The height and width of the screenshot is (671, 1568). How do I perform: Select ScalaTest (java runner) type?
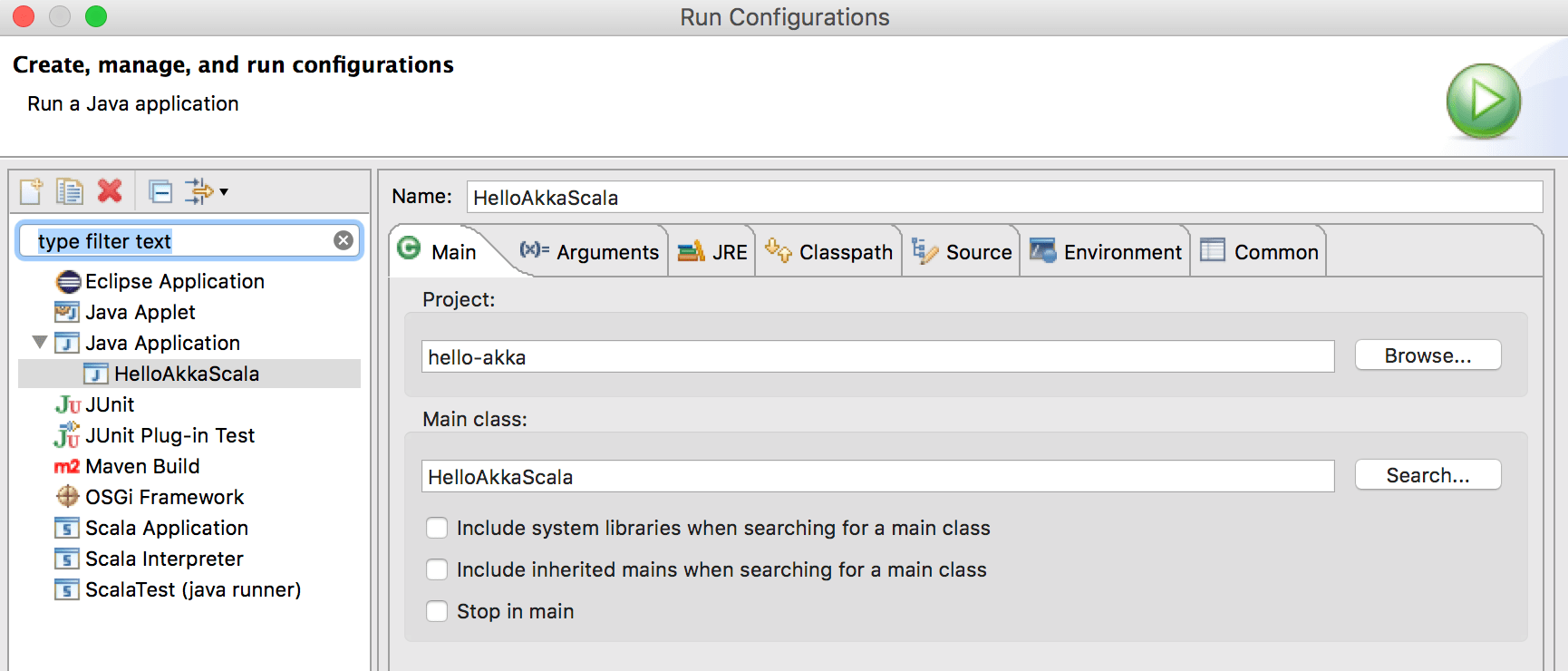(x=193, y=589)
